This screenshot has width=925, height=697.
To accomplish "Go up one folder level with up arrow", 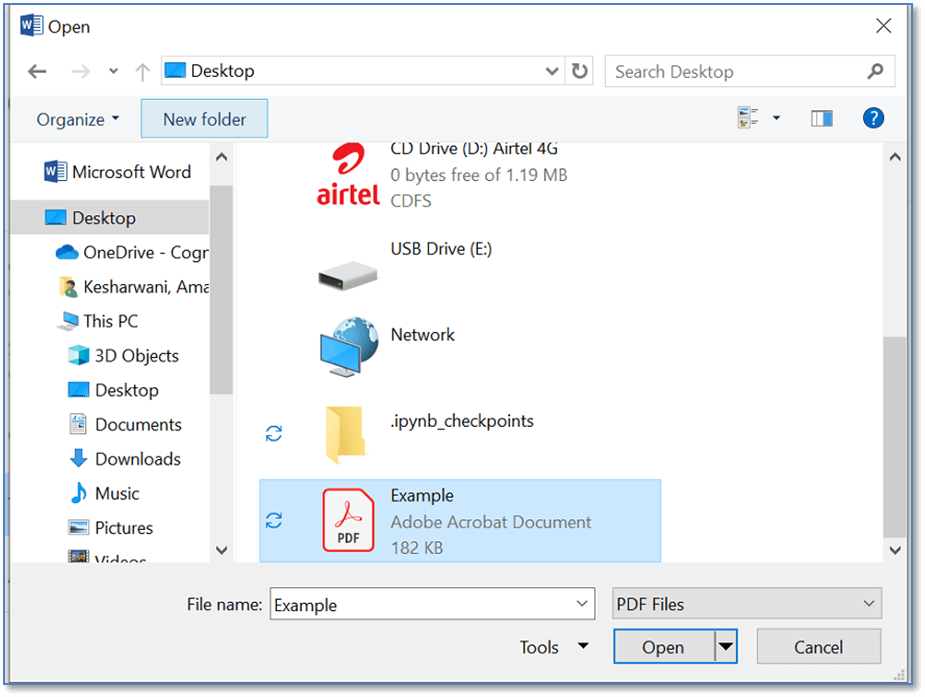I will (x=142, y=71).
